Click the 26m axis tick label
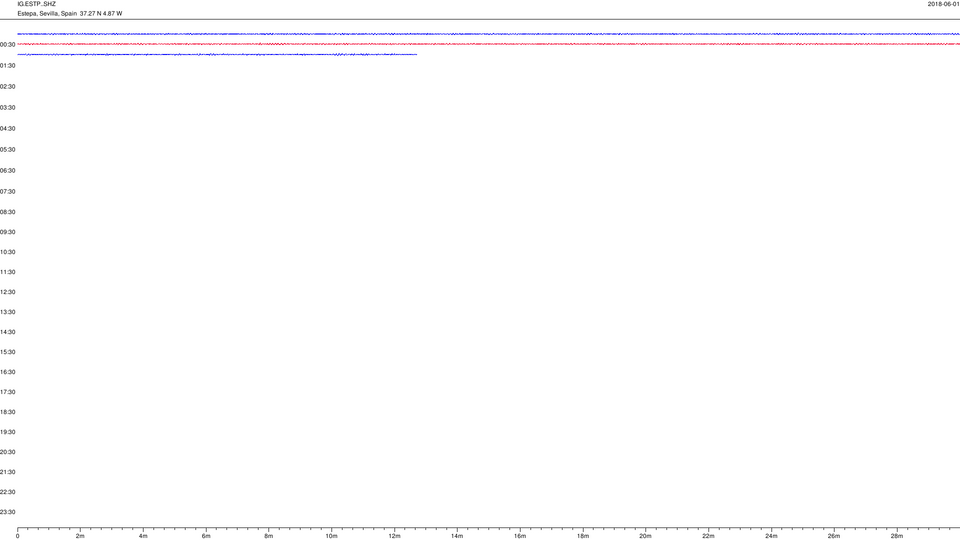This screenshot has height=540, width=960. point(834,536)
